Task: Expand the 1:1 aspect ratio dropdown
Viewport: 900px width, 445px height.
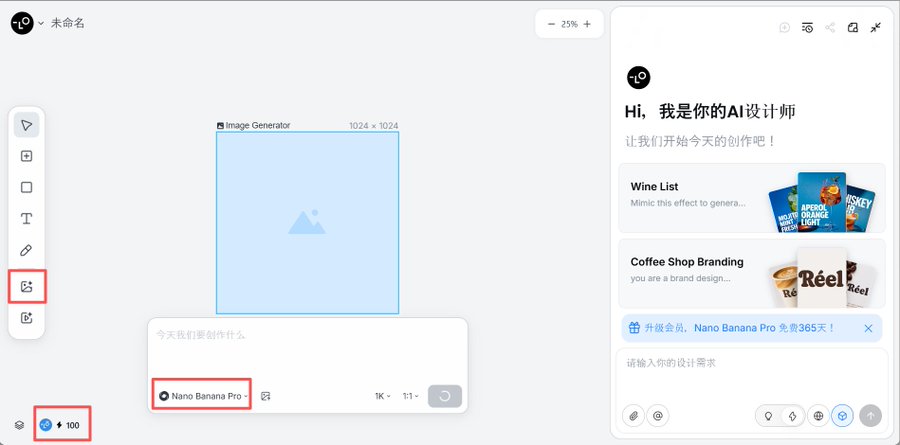Action: tap(410, 396)
